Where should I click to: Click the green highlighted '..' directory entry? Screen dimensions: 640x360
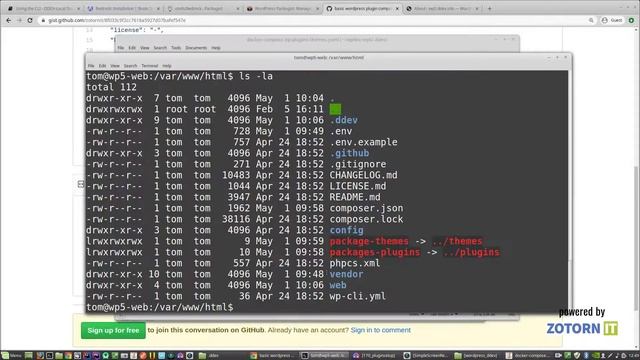point(335,109)
